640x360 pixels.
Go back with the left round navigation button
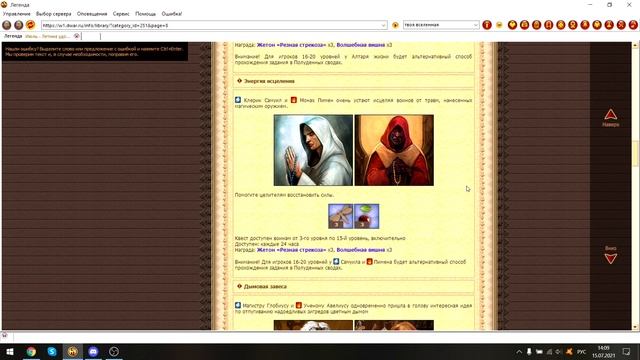(x=7, y=25)
